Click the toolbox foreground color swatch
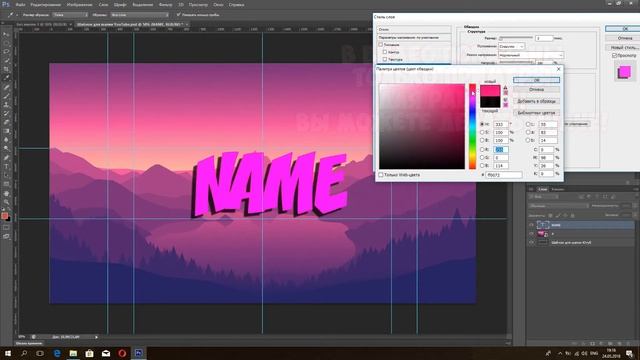 pos(4,216)
